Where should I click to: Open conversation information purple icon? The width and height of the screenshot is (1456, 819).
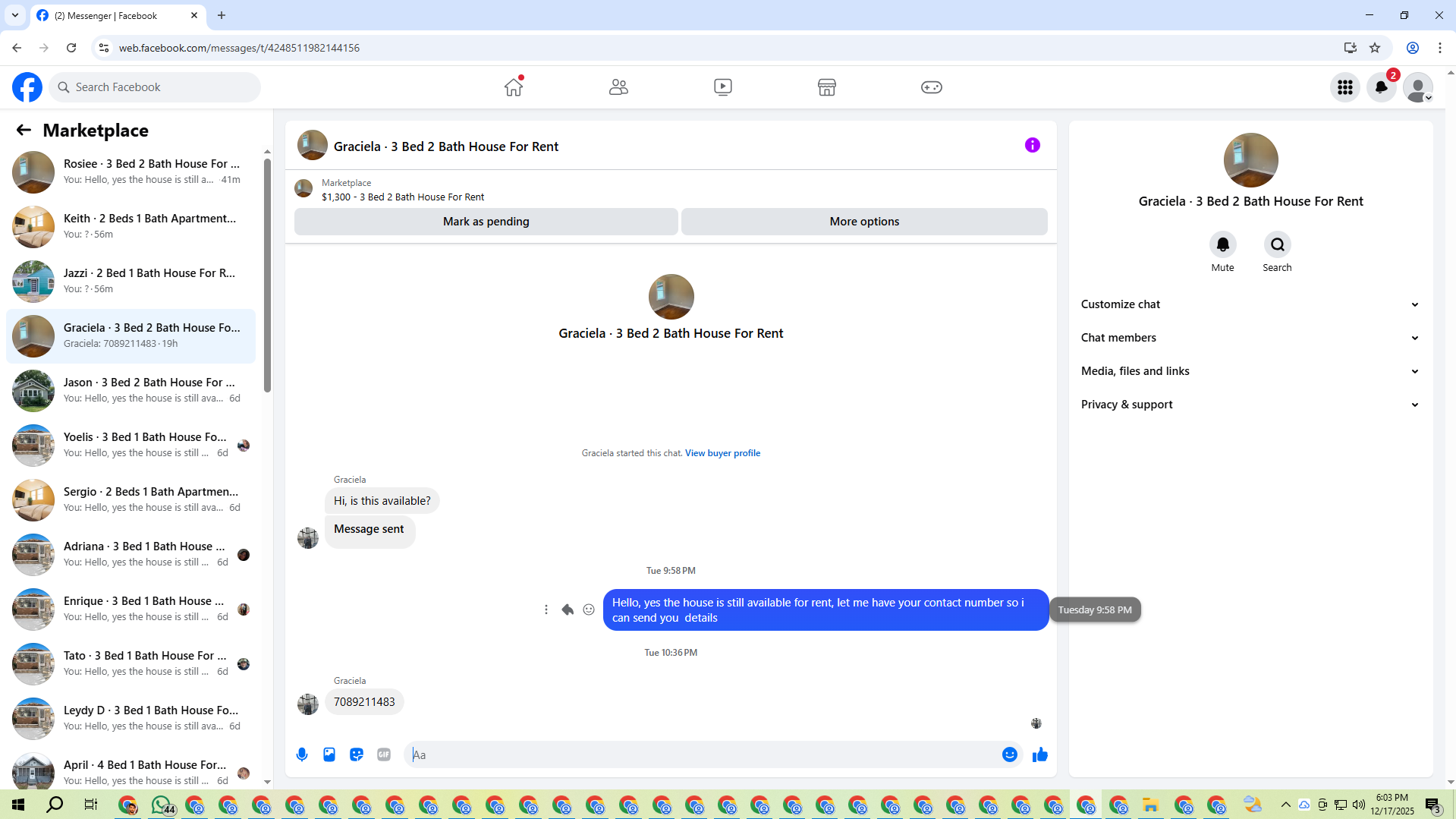click(x=1033, y=145)
